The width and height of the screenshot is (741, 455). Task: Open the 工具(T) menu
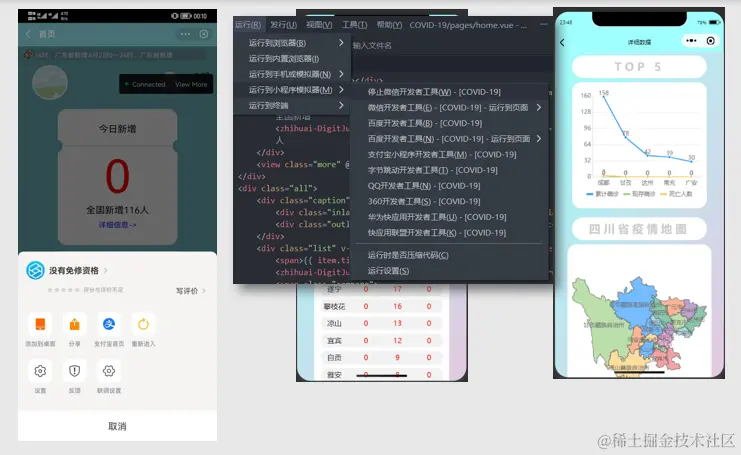tap(354, 25)
